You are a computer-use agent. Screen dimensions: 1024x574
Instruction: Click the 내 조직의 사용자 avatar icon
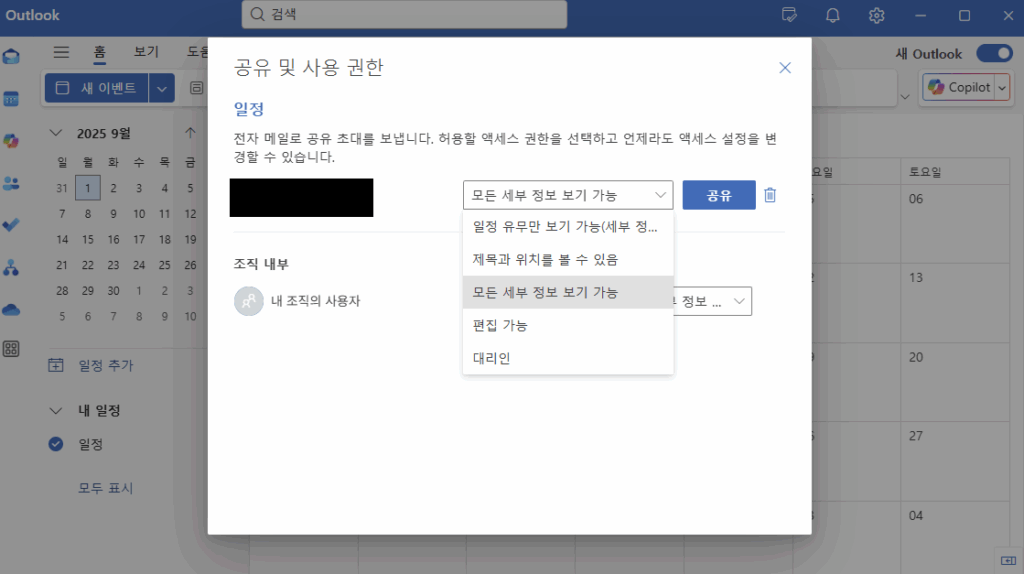(249, 301)
